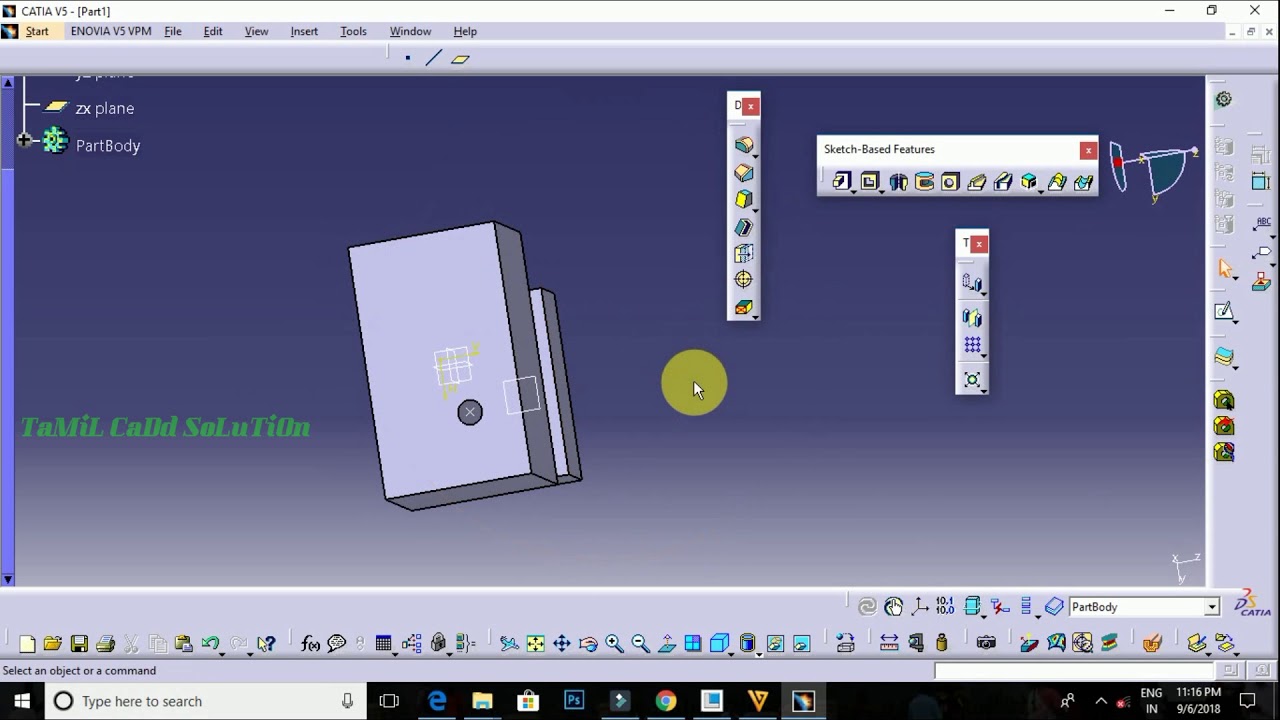The width and height of the screenshot is (1280, 720).
Task: Pick the Rib tool
Action: point(977,181)
